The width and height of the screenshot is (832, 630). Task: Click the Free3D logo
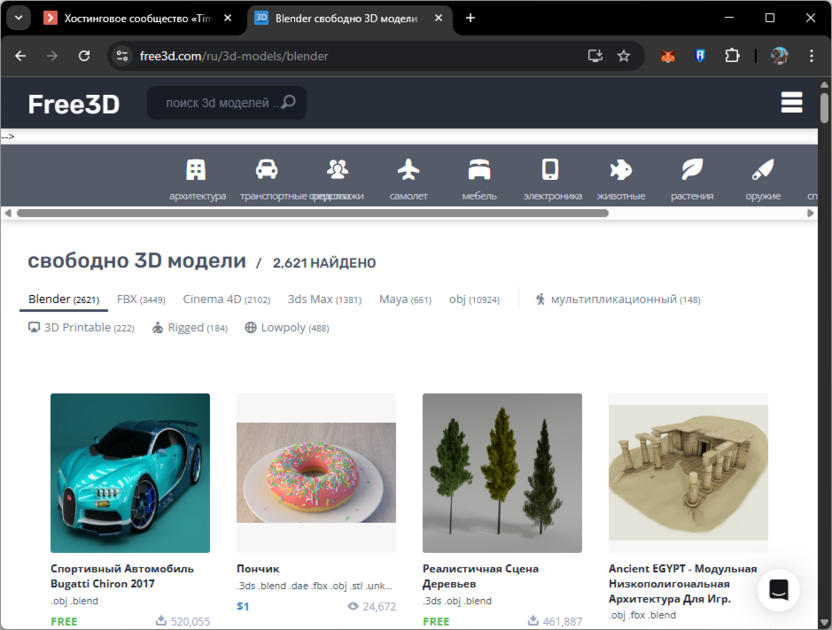point(74,104)
